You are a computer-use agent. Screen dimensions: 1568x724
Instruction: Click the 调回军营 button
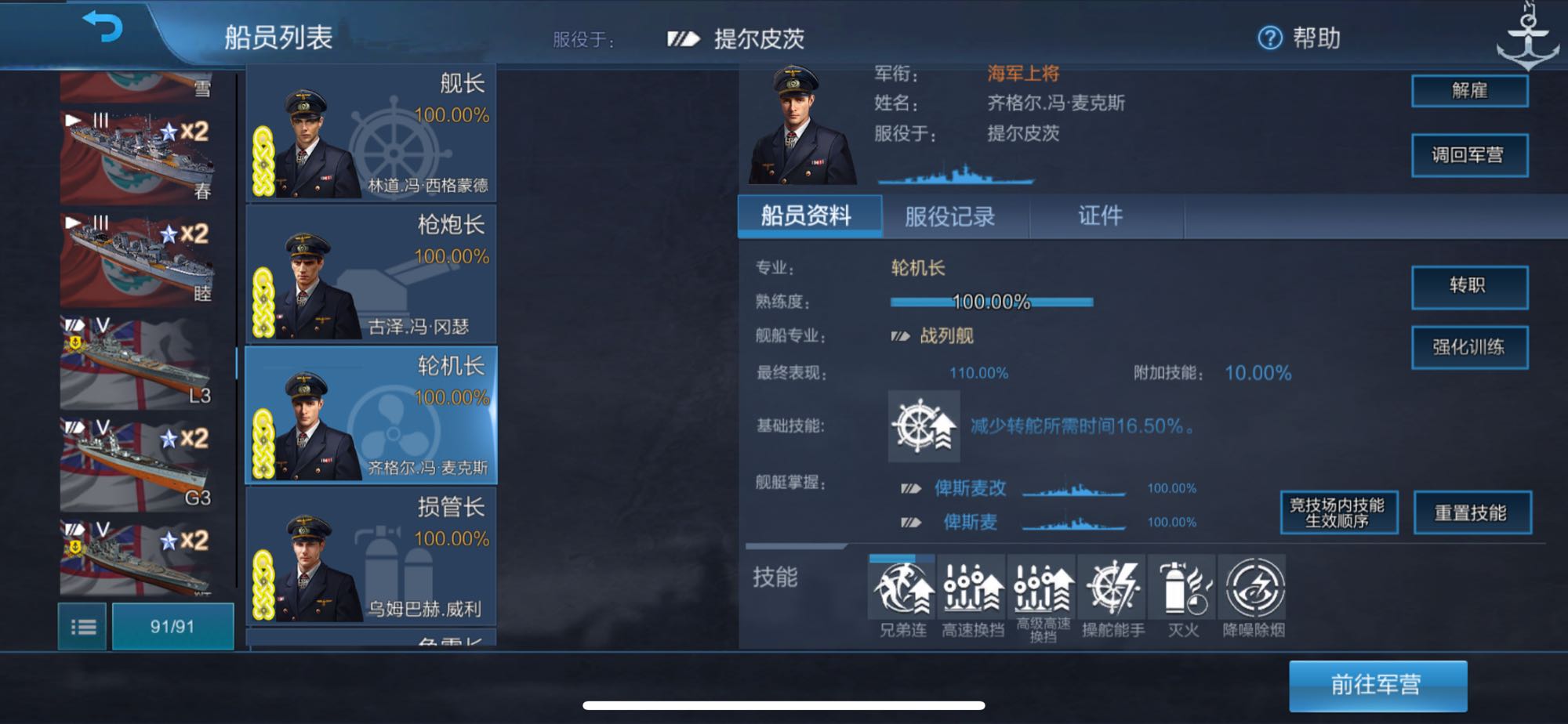click(x=1469, y=155)
